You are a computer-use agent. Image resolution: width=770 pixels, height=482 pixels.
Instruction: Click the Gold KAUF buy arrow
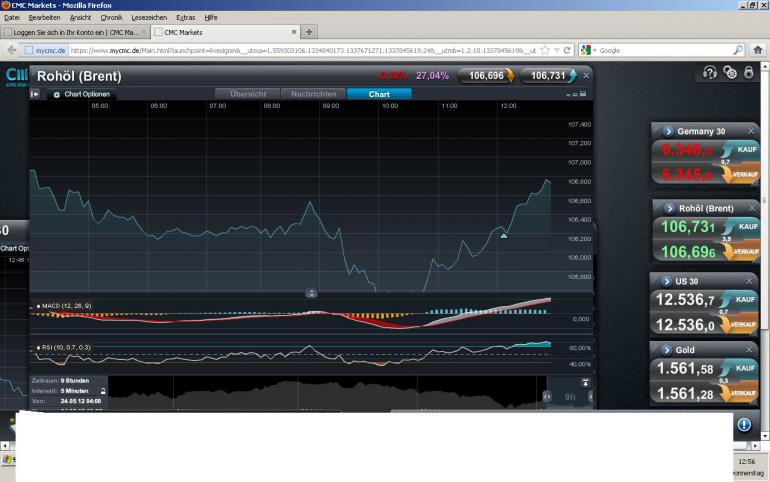point(740,369)
